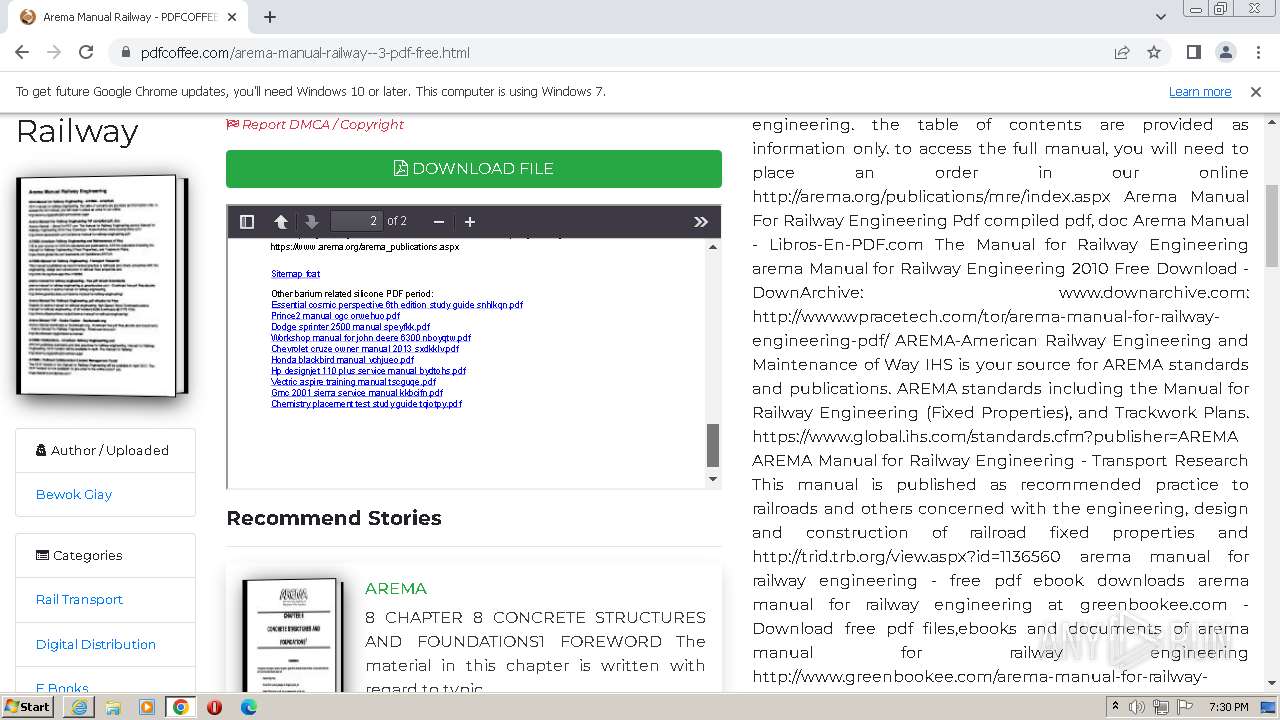Open Opera browser from taskbar
Image resolution: width=1280 pixels, height=720 pixels.
215,707
